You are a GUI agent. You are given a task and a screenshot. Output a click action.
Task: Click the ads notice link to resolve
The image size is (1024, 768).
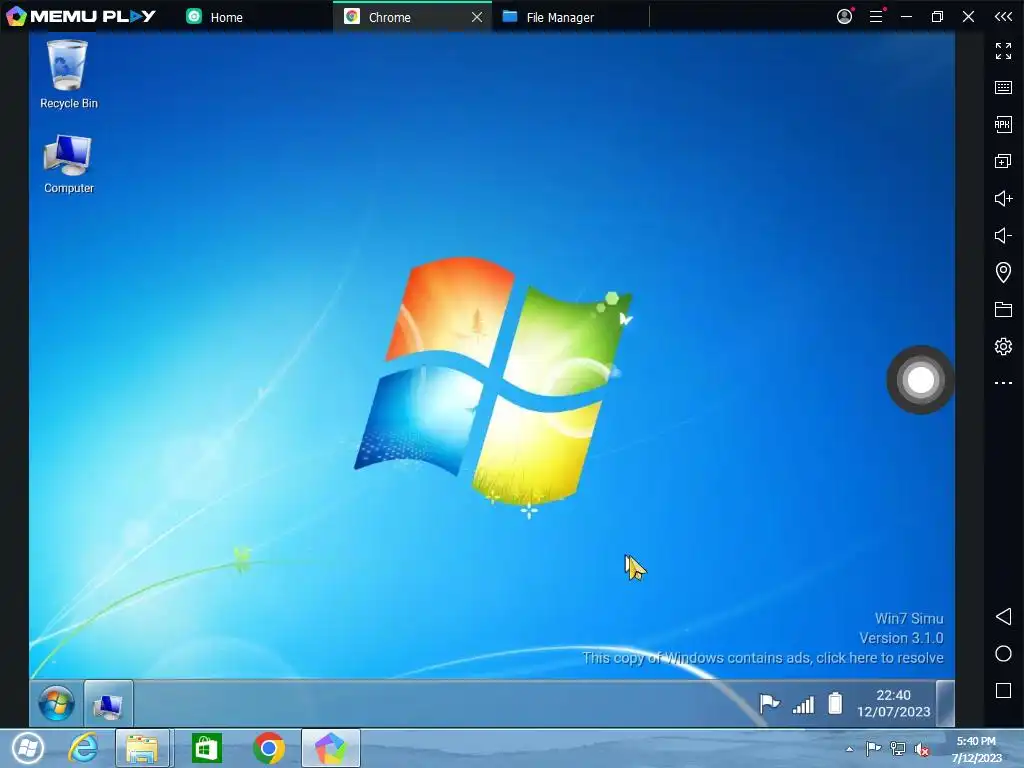click(763, 658)
